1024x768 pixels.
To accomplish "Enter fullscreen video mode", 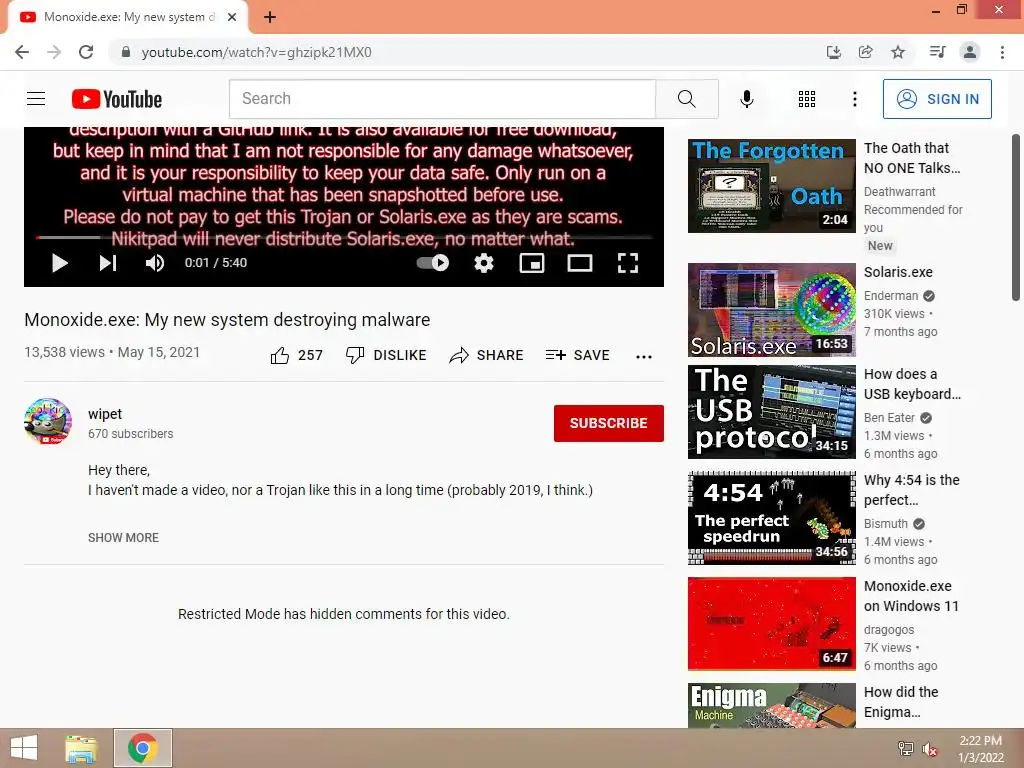I will click(x=628, y=263).
